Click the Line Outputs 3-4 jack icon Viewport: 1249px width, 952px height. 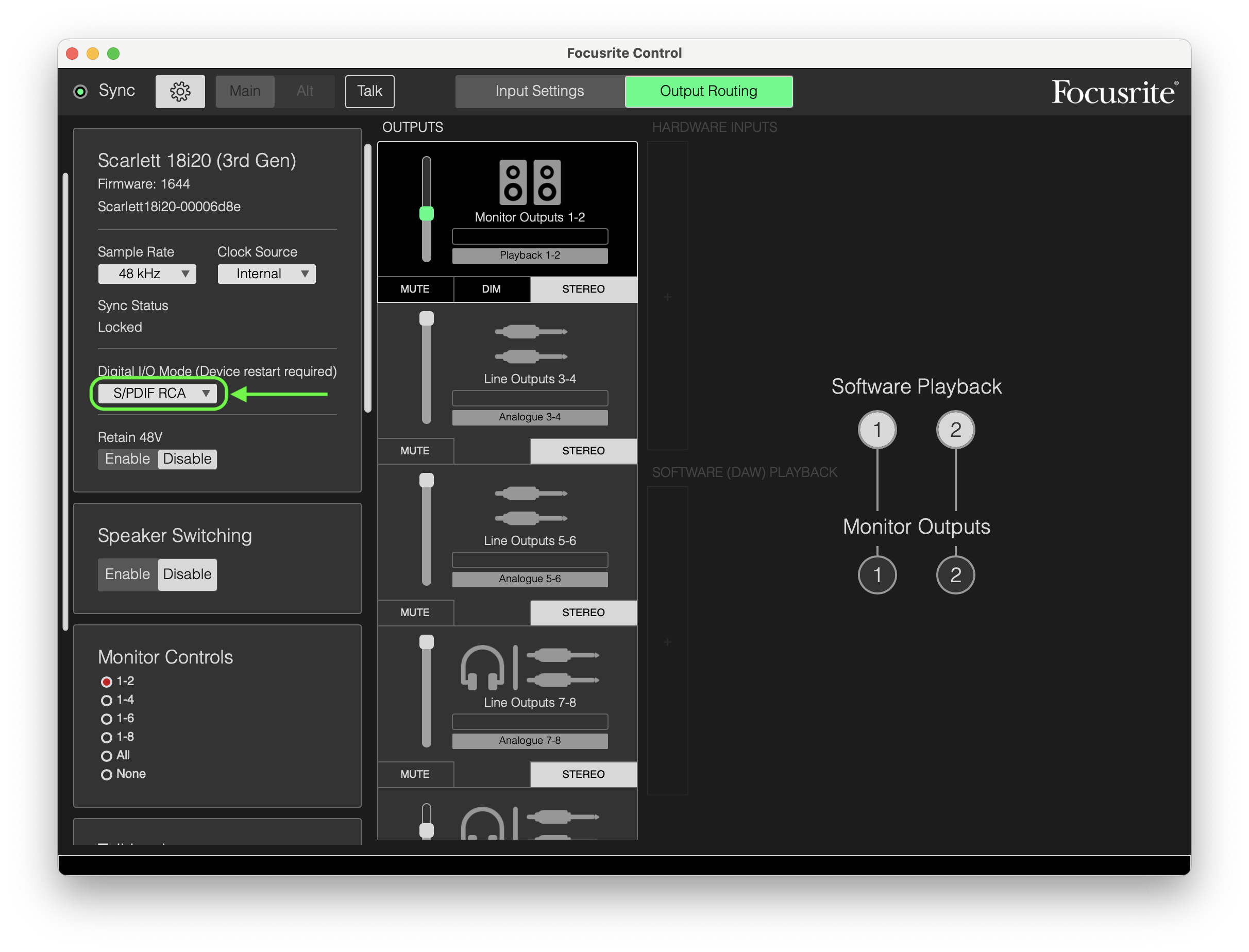click(x=531, y=344)
